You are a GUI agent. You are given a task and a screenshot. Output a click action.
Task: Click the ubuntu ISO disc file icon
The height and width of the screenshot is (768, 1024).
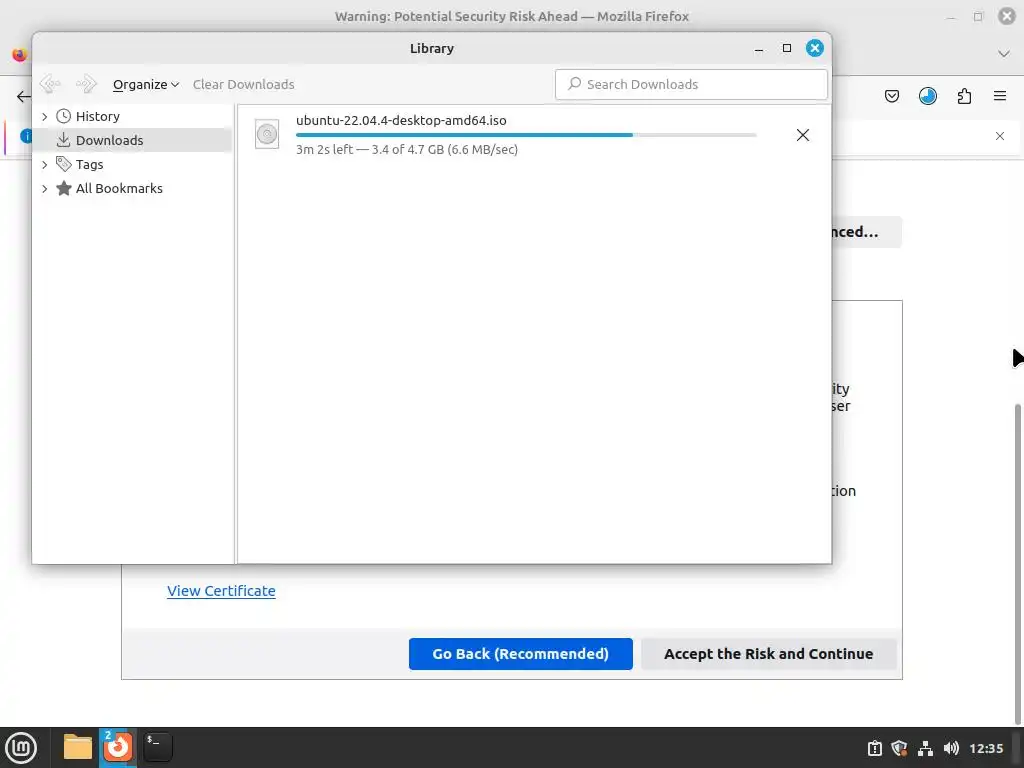click(266, 134)
